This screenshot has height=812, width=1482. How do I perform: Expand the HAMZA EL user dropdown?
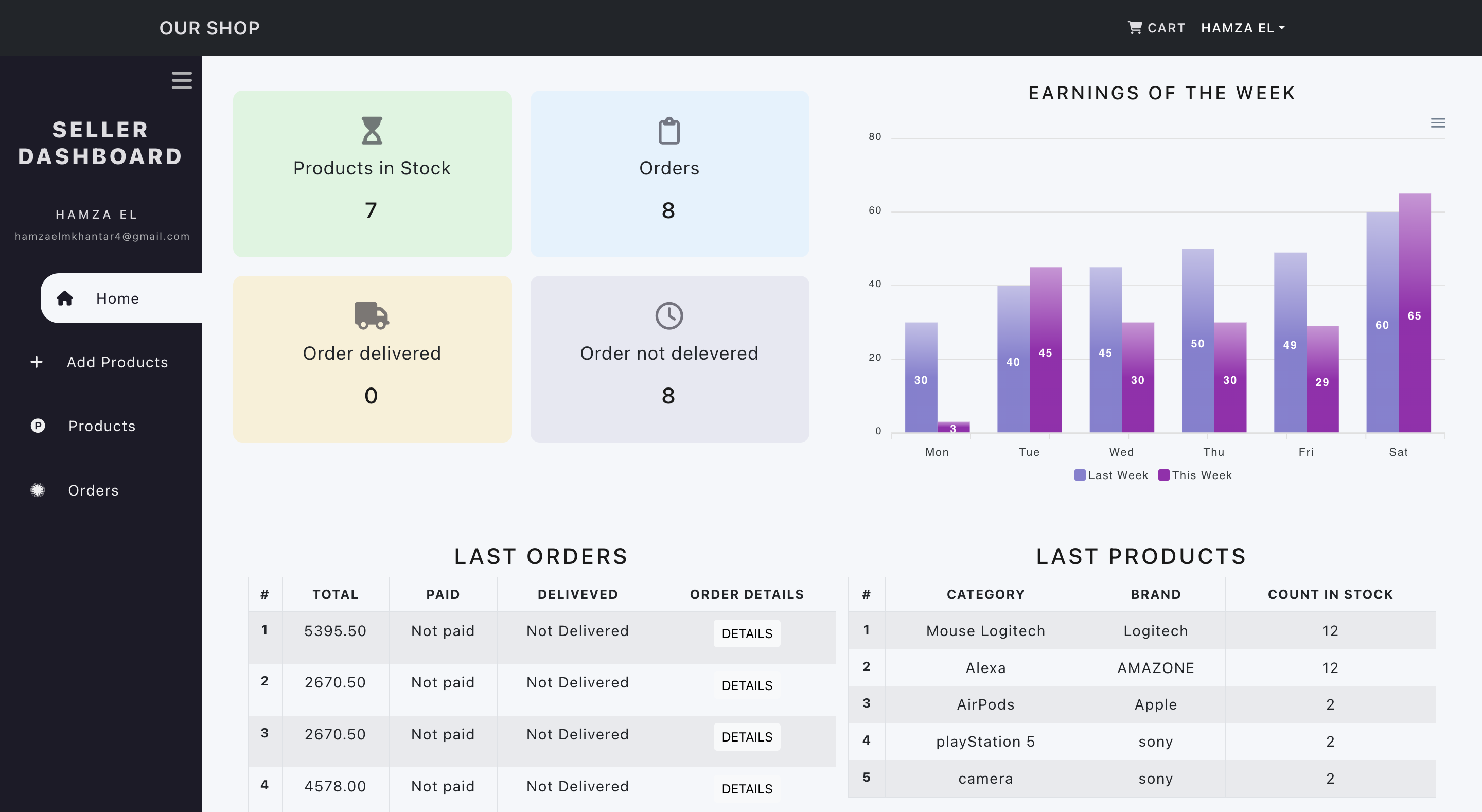point(1243,28)
